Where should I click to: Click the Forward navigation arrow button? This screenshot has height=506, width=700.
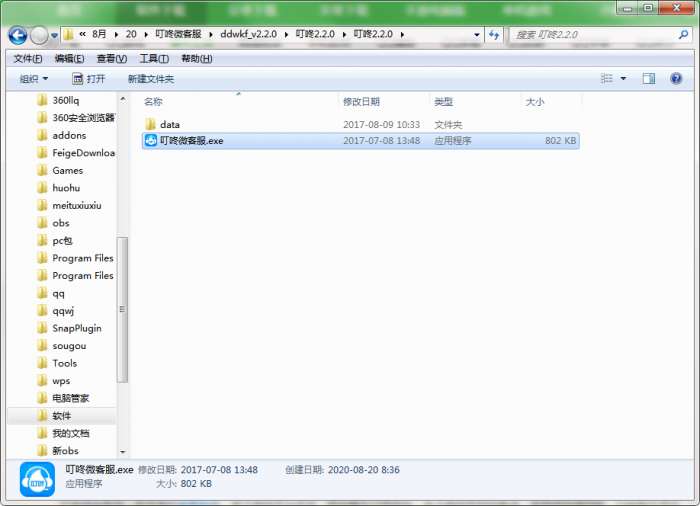point(39,35)
